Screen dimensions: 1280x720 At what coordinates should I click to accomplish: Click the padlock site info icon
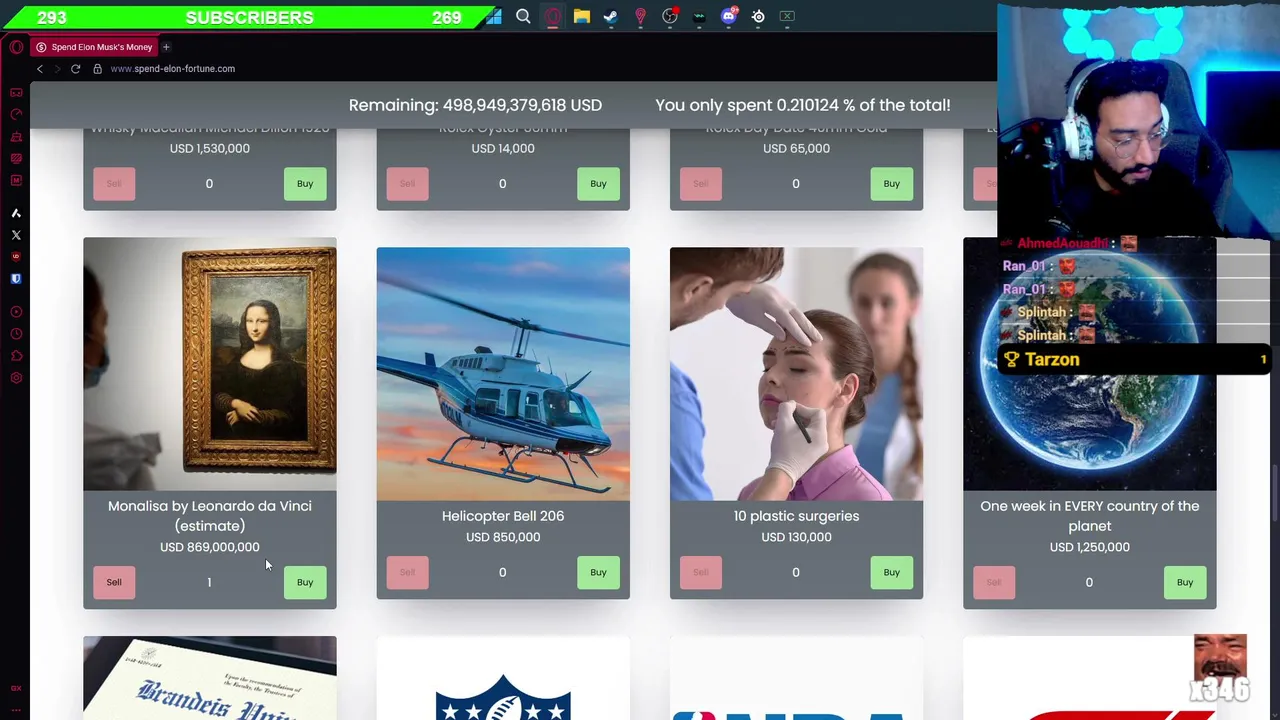tap(97, 69)
